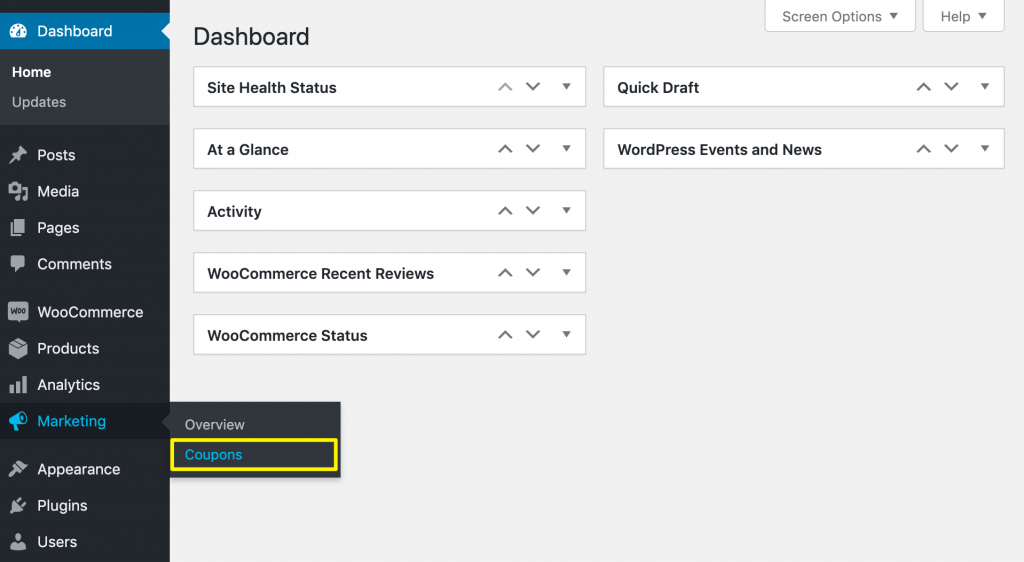The height and width of the screenshot is (562, 1024).
Task: Toggle WordPress Events and News panel
Action: [985, 149]
